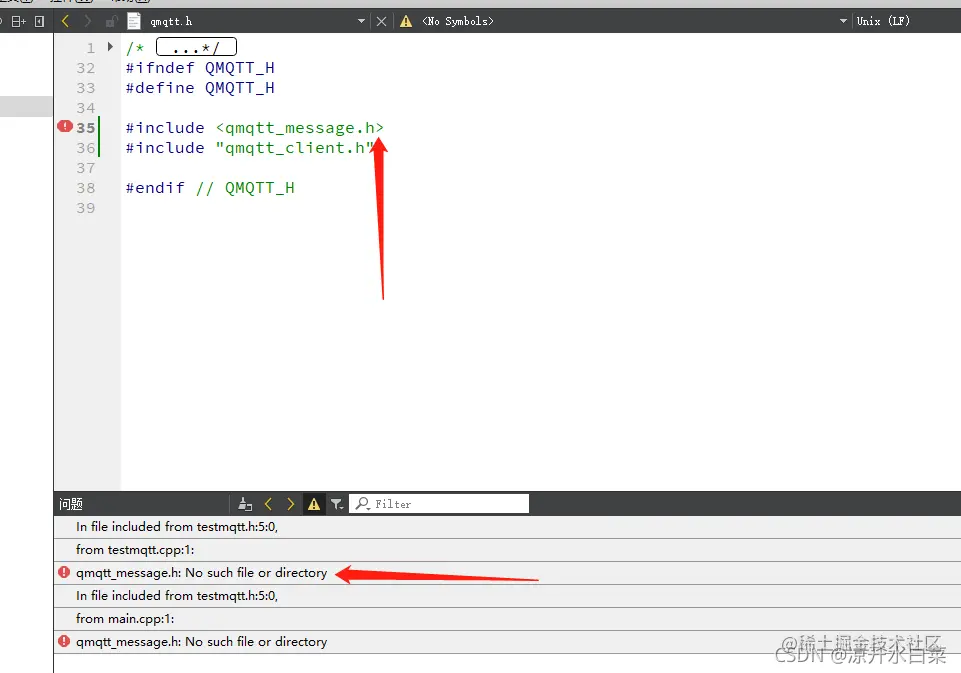Click the #ifndef QMQTT_H line
This screenshot has width=961, height=673.
click(200, 68)
